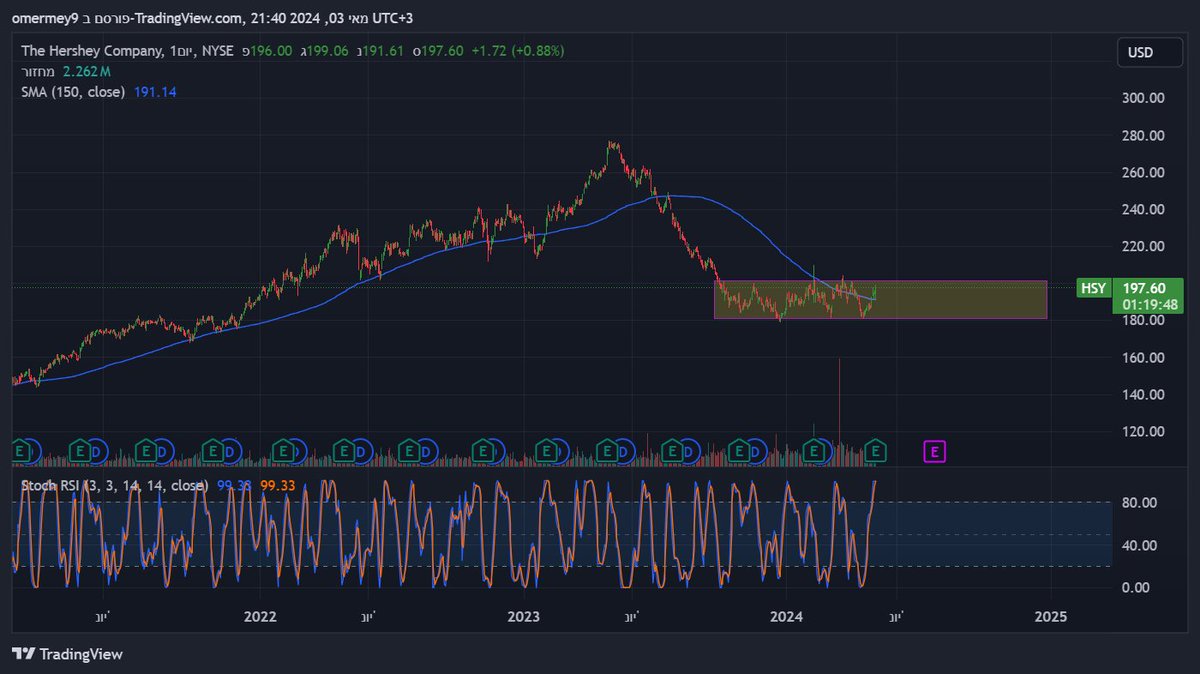Click the 280.00 price axis label
Screen dimensions: 1200x674
[1144, 135]
